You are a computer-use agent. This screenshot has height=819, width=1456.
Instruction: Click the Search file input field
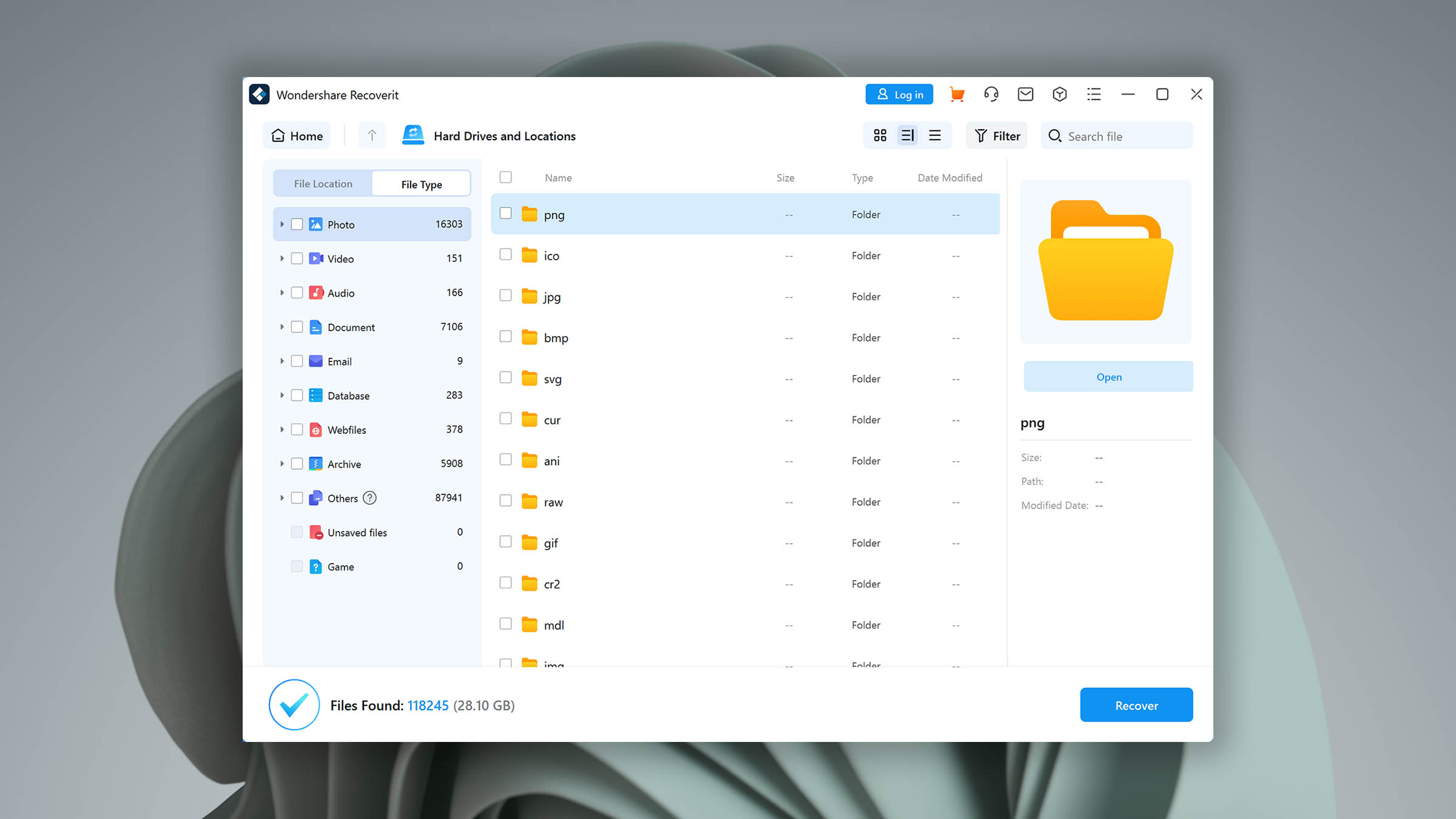(x=1117, y=136)
